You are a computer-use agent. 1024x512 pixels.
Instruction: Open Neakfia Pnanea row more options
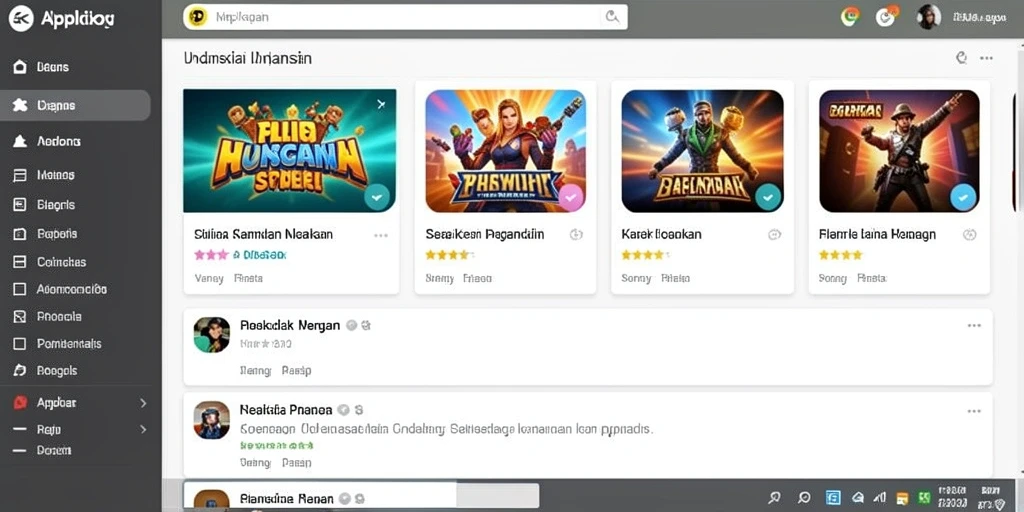click(974, 411)
